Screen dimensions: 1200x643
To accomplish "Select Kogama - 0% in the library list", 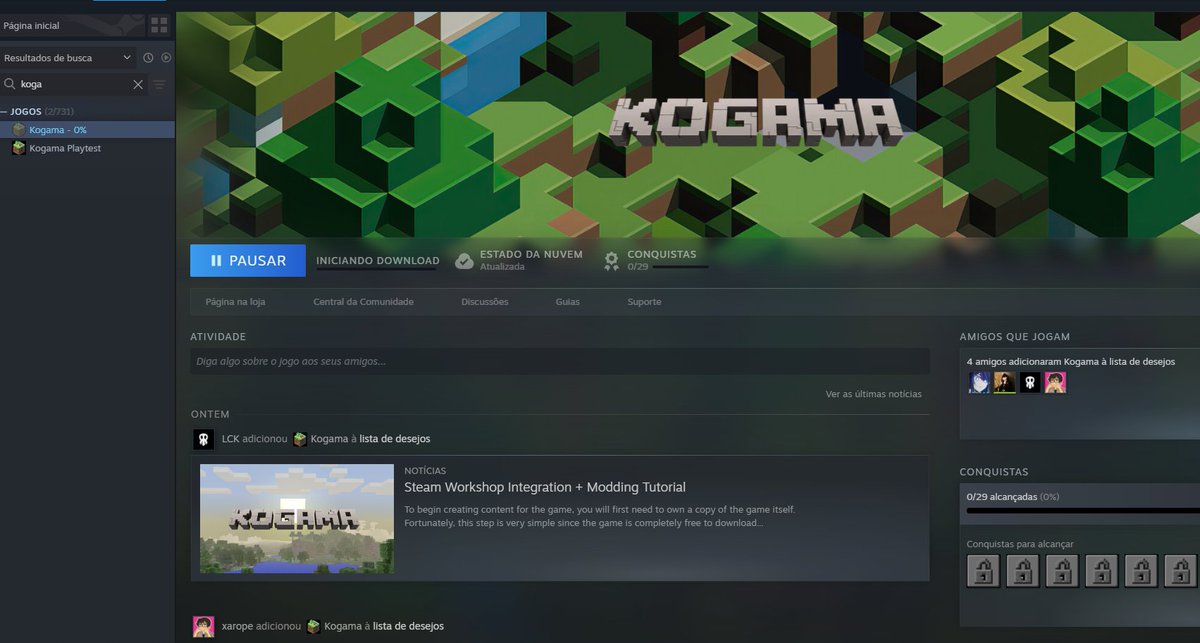I will [x=87, y=130].
